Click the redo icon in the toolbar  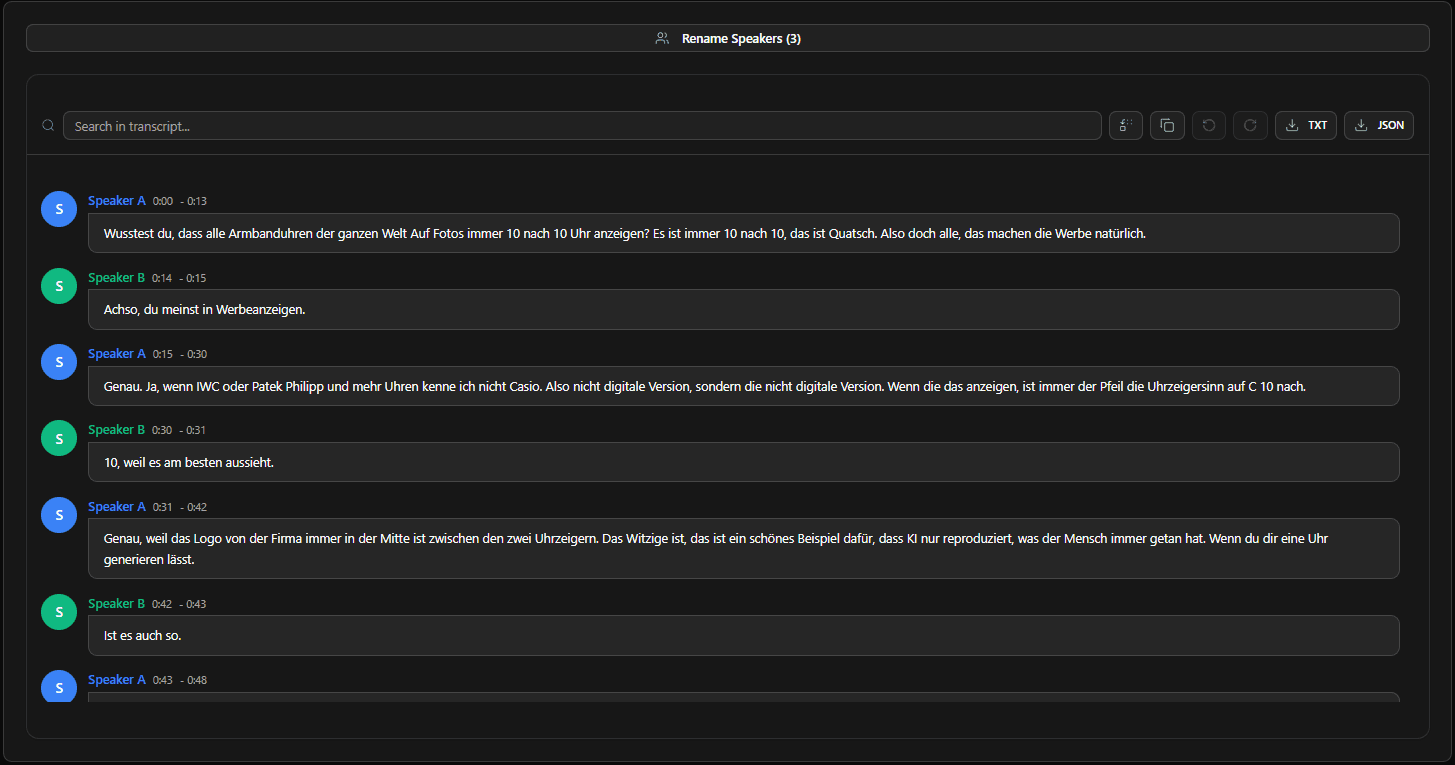(x=1250, y=125)
